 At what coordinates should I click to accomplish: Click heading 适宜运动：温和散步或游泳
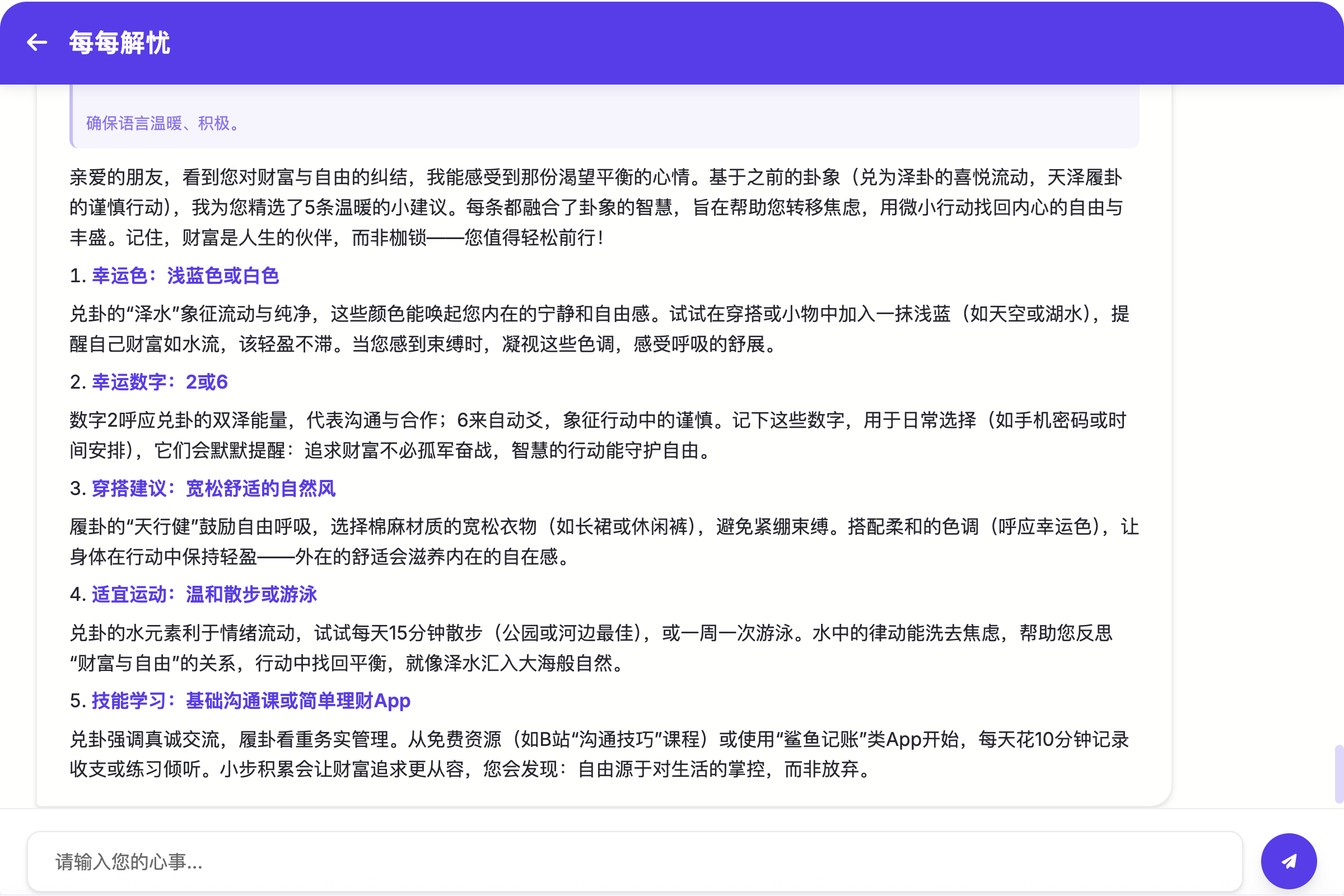[204, 595]
